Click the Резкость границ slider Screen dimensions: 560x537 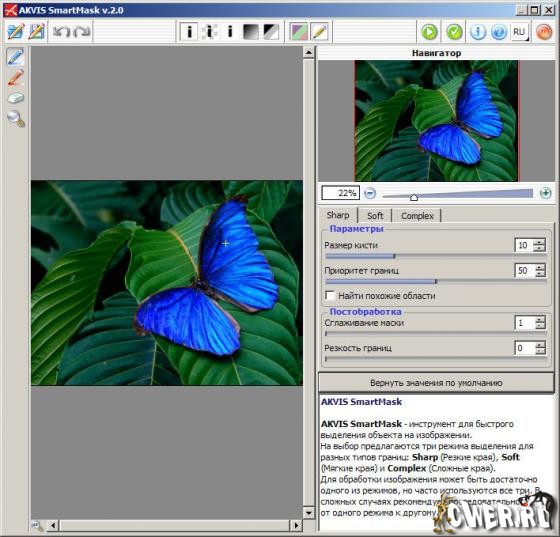(x=436, y=359)
